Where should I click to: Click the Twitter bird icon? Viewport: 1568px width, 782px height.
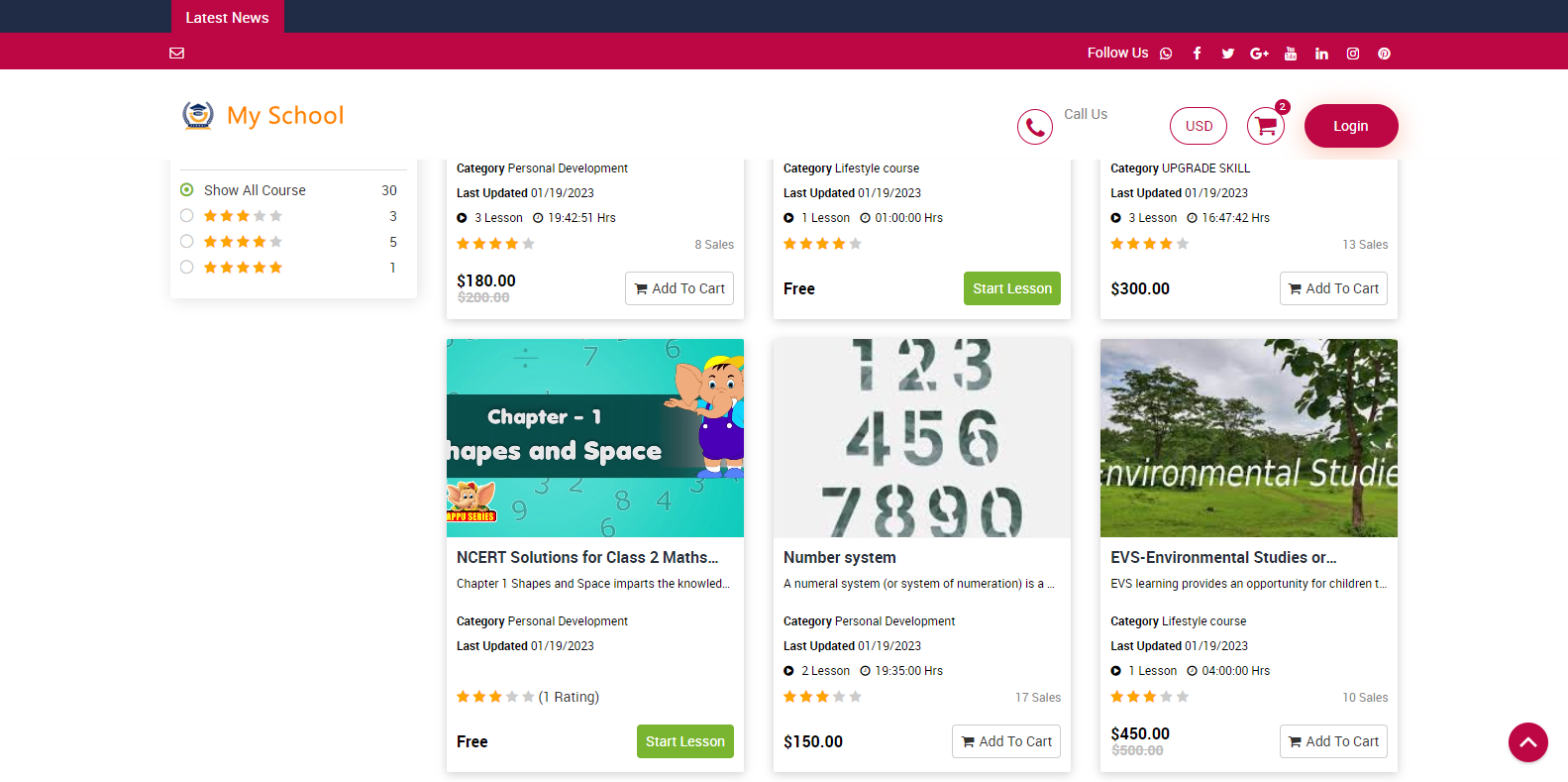coord(1227,54)
